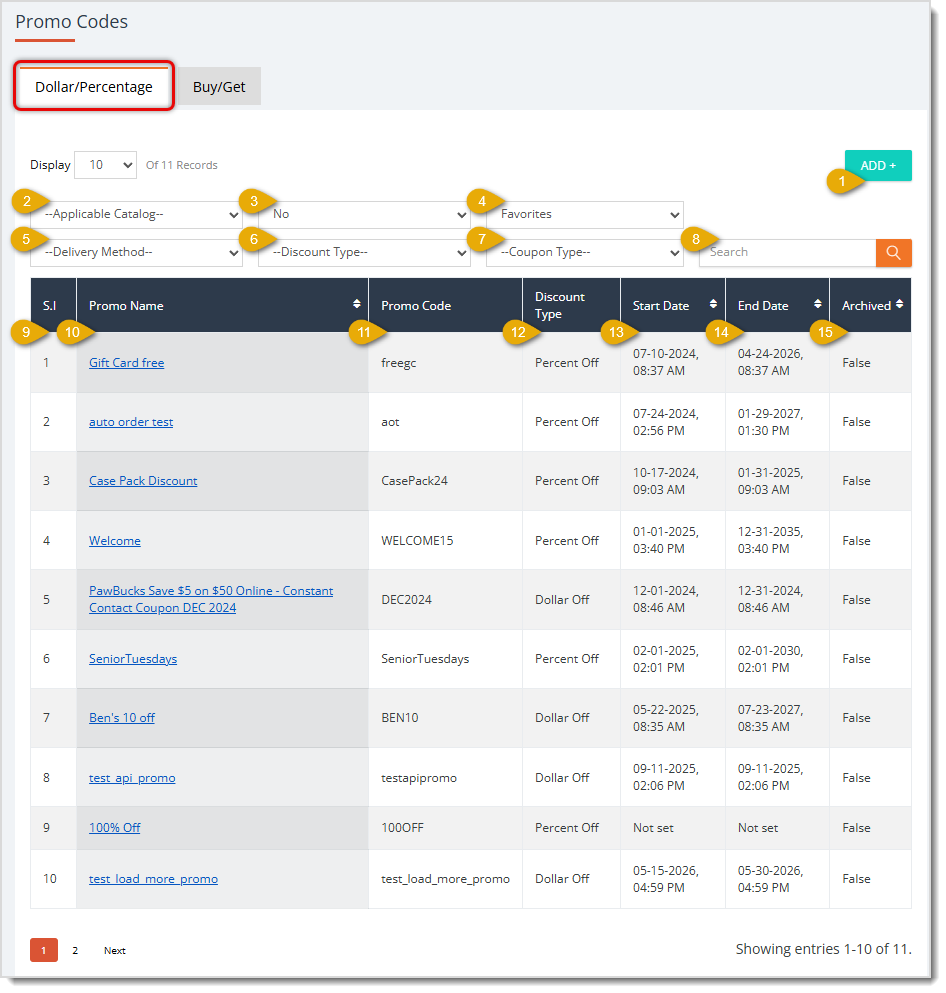Open the Applicable Catalog dropdown
This screenshot has height=993, width=946.
[x=136, y=215]
